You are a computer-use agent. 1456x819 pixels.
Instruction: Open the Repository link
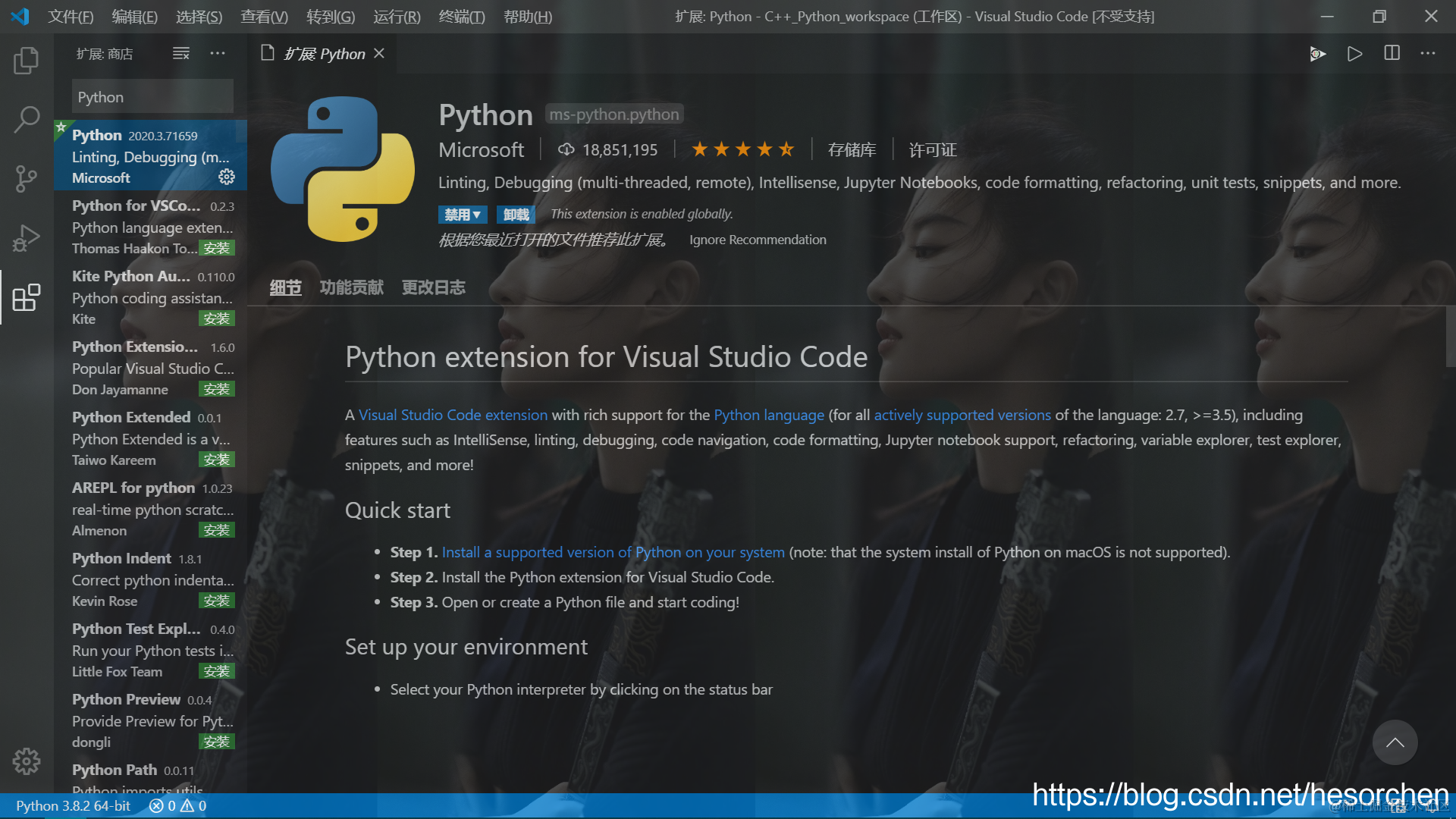852,149
